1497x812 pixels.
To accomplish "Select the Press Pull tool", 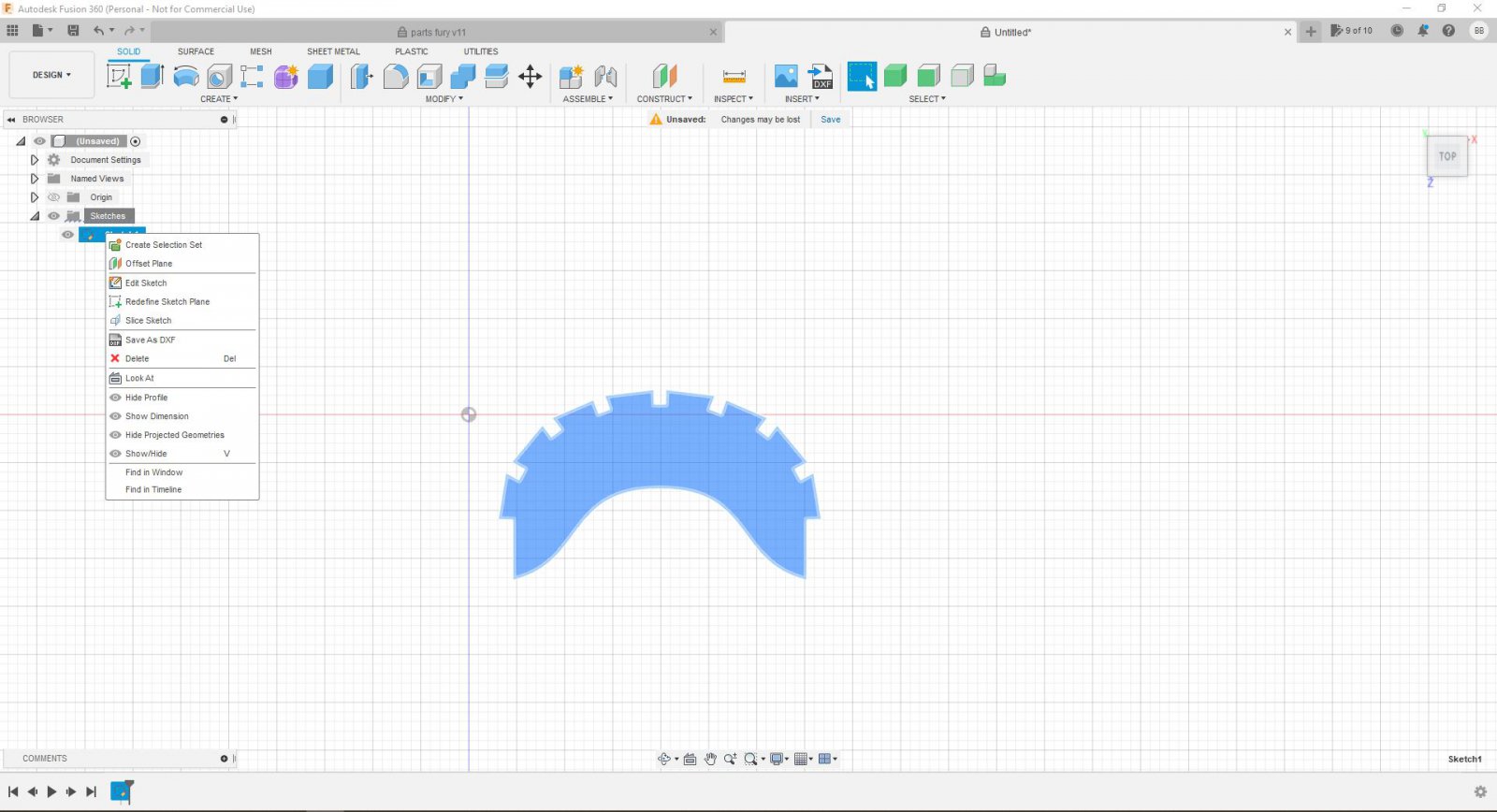I will 362,77.
